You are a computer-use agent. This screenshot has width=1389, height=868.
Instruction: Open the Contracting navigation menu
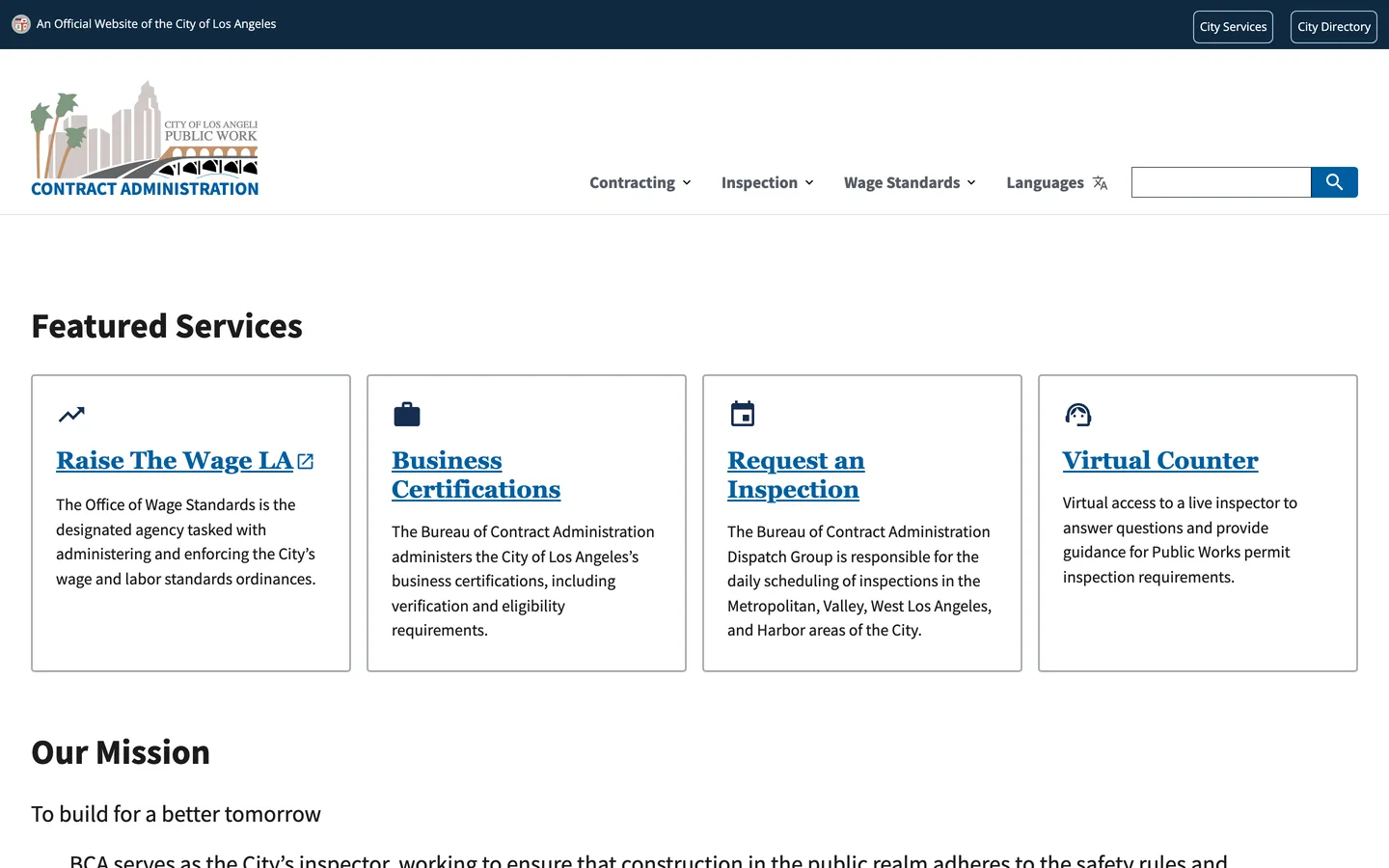click(x=640, y=183)
